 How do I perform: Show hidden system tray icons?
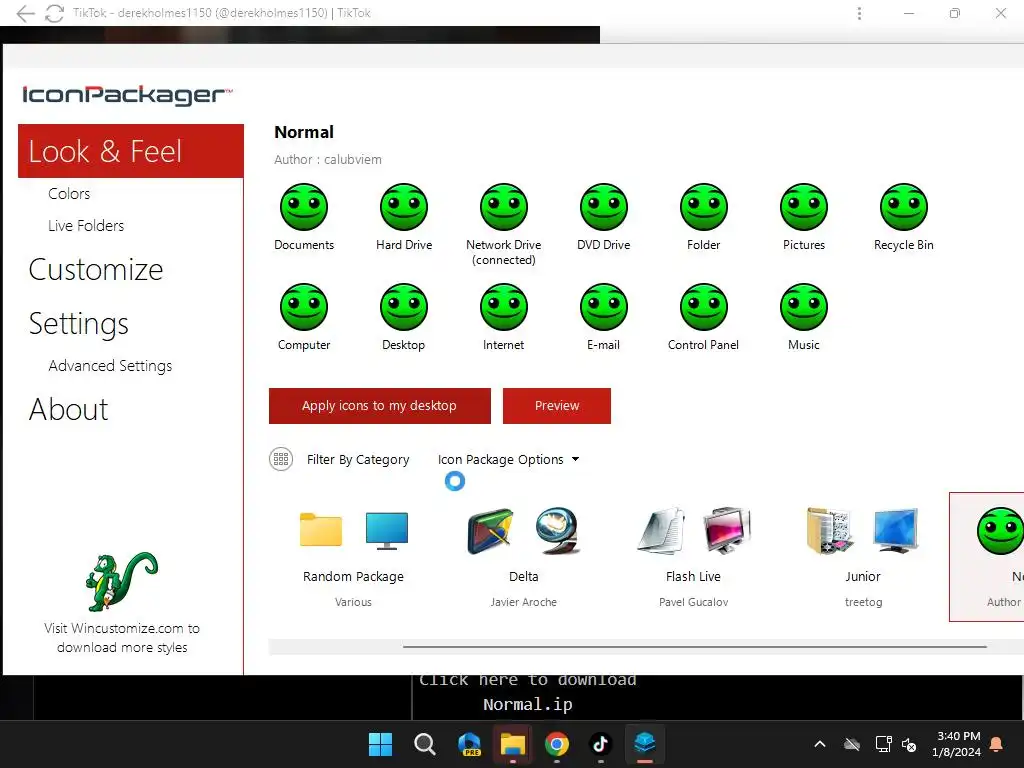click(820, 744)
